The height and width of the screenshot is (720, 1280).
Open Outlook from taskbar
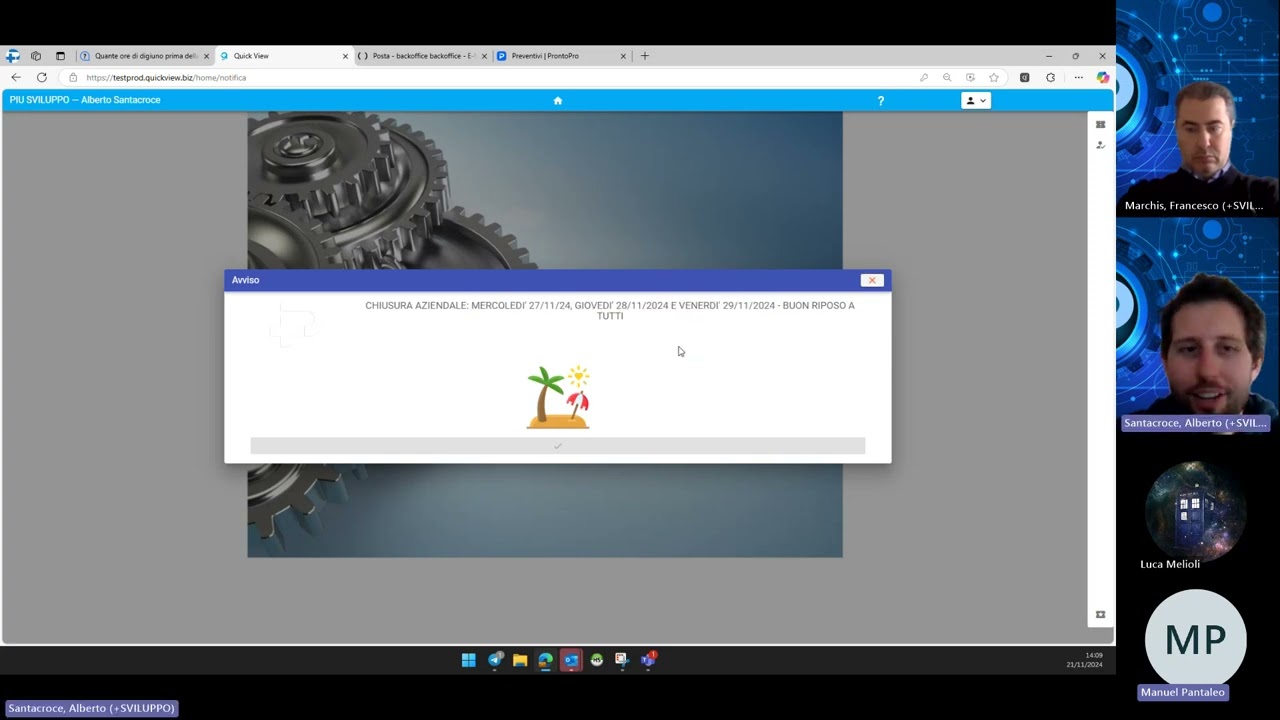(571, 660)
